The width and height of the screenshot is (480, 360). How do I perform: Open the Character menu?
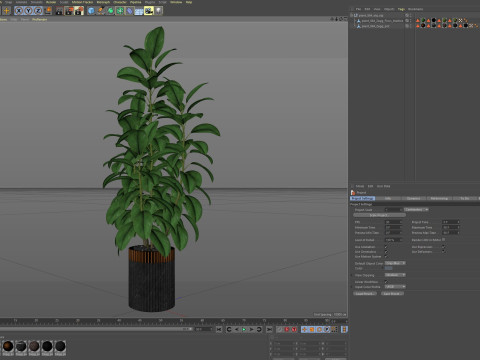pos(120,2)
